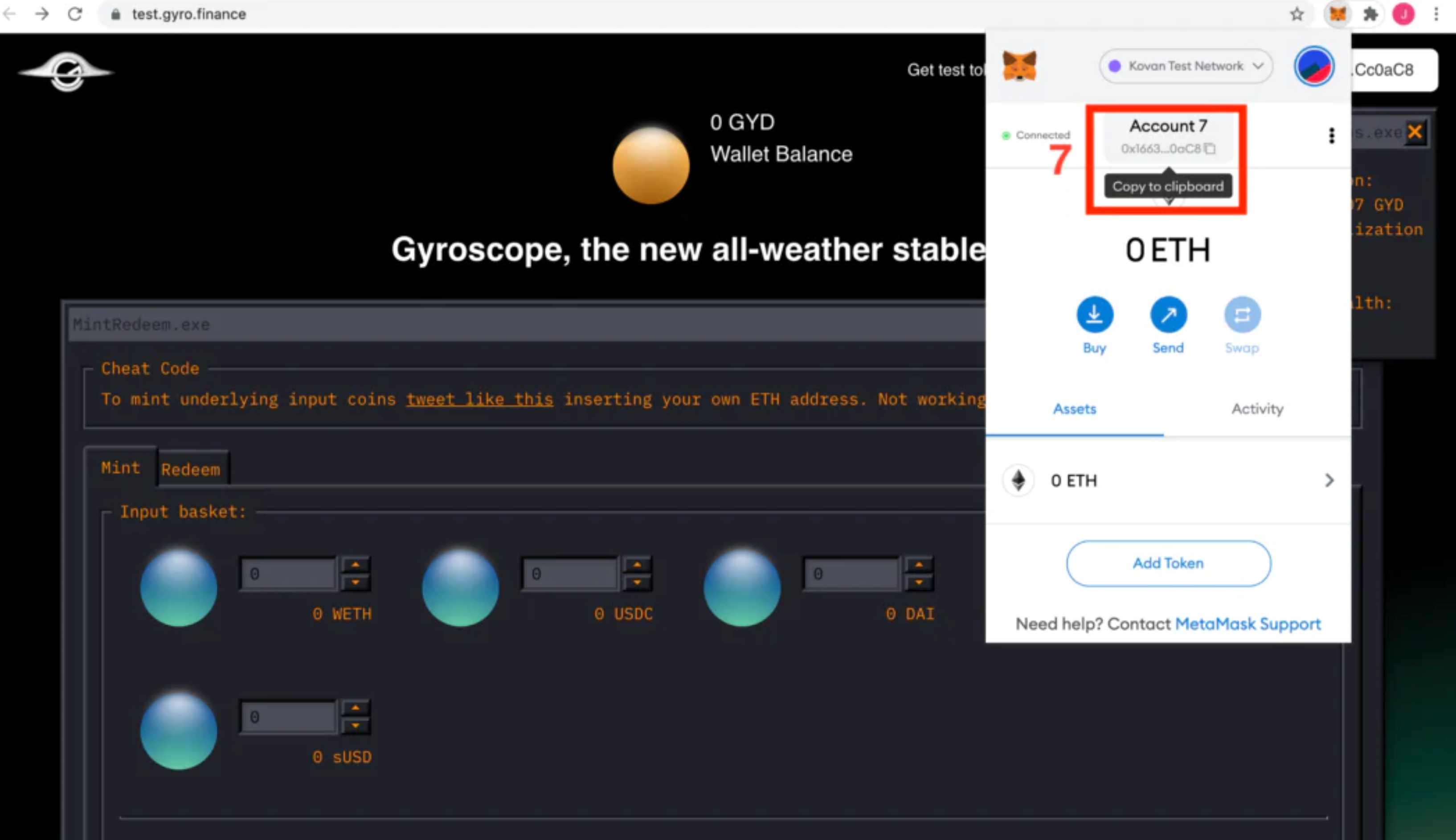Click the connected wallet address button ending Cc0aC8
1456x840 pixels.
click(x=1394, y=70)
